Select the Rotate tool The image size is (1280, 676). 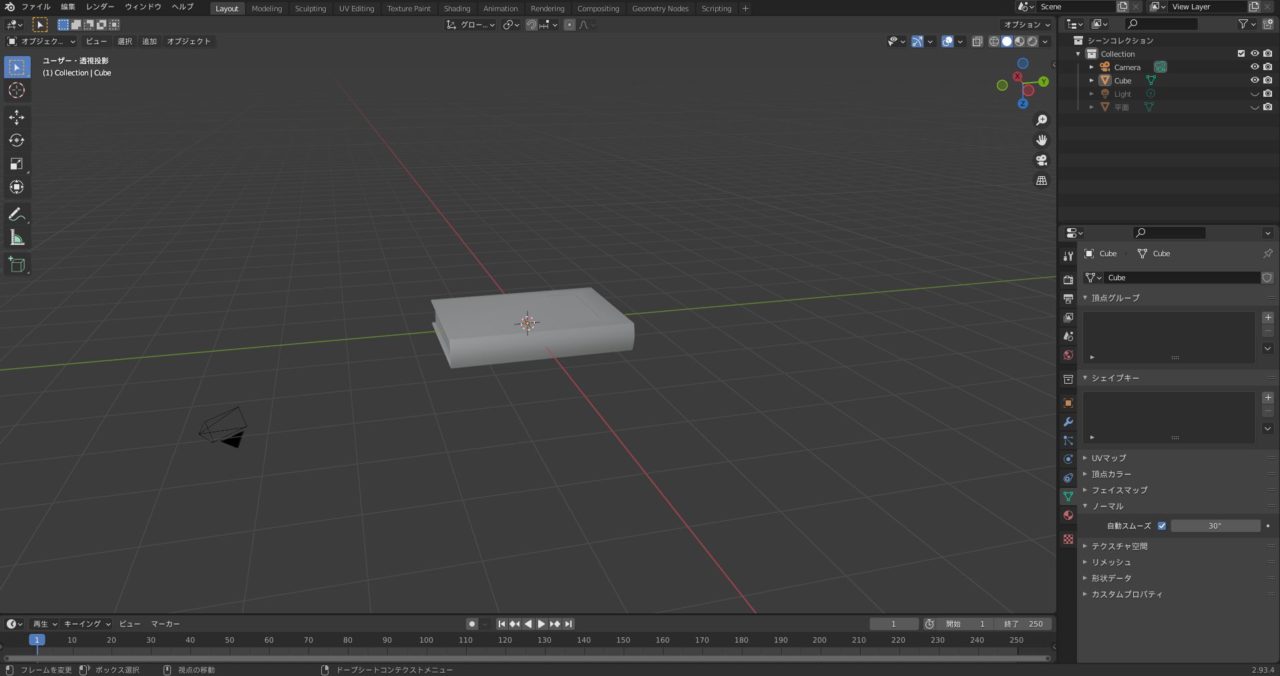point(16,140)
